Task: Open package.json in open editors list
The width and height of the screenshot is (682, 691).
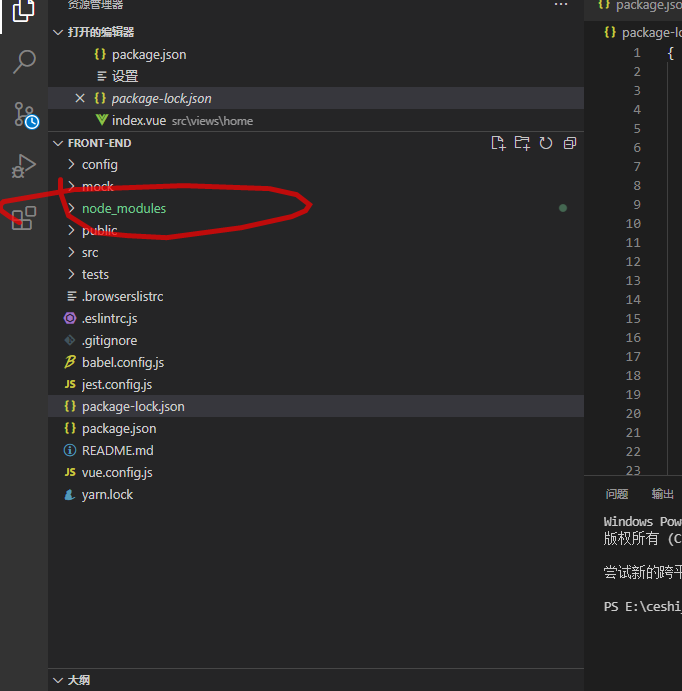Action: 316,55
